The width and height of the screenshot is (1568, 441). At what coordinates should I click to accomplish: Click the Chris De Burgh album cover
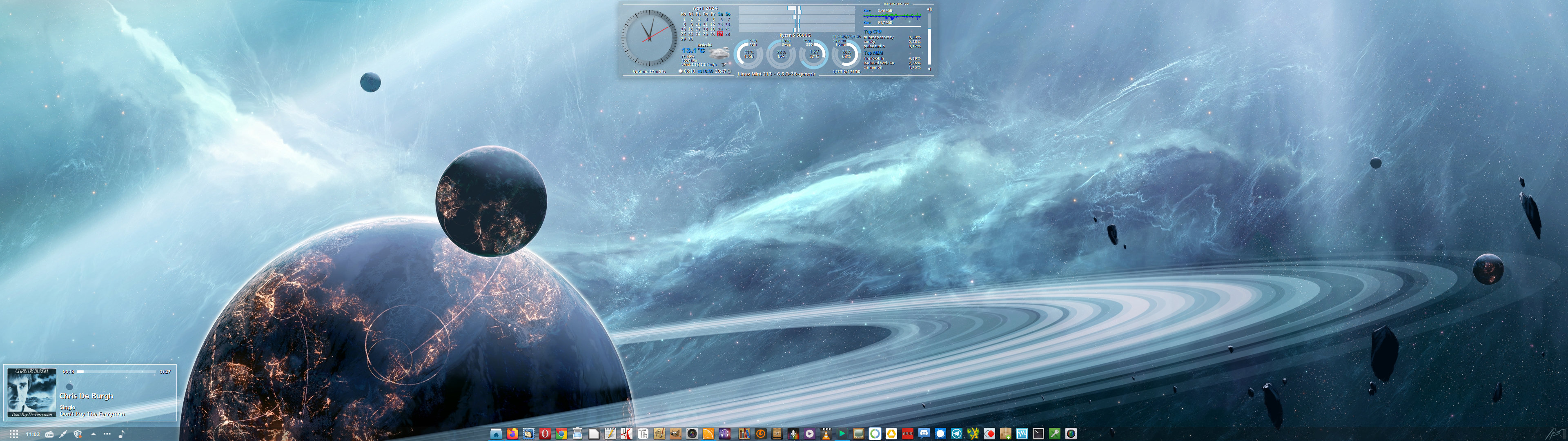[x=32, y=392]
